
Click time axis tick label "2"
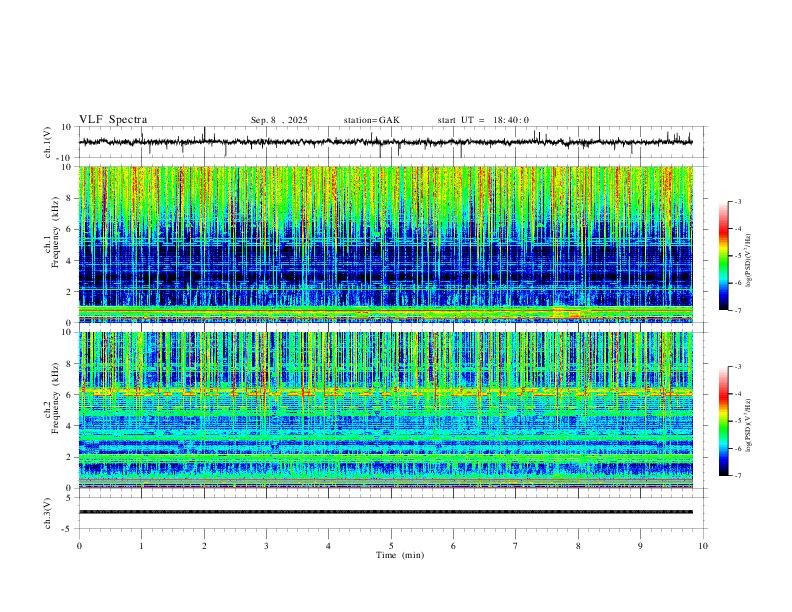point(204,546)
